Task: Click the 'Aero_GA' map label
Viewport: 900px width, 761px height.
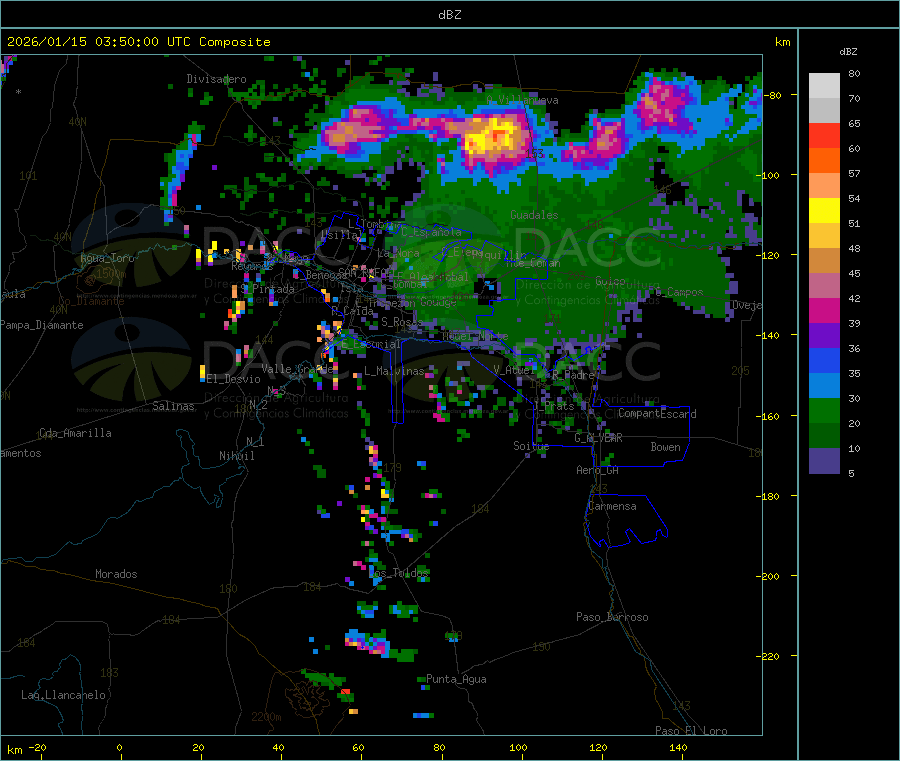Action: point(598,471)
